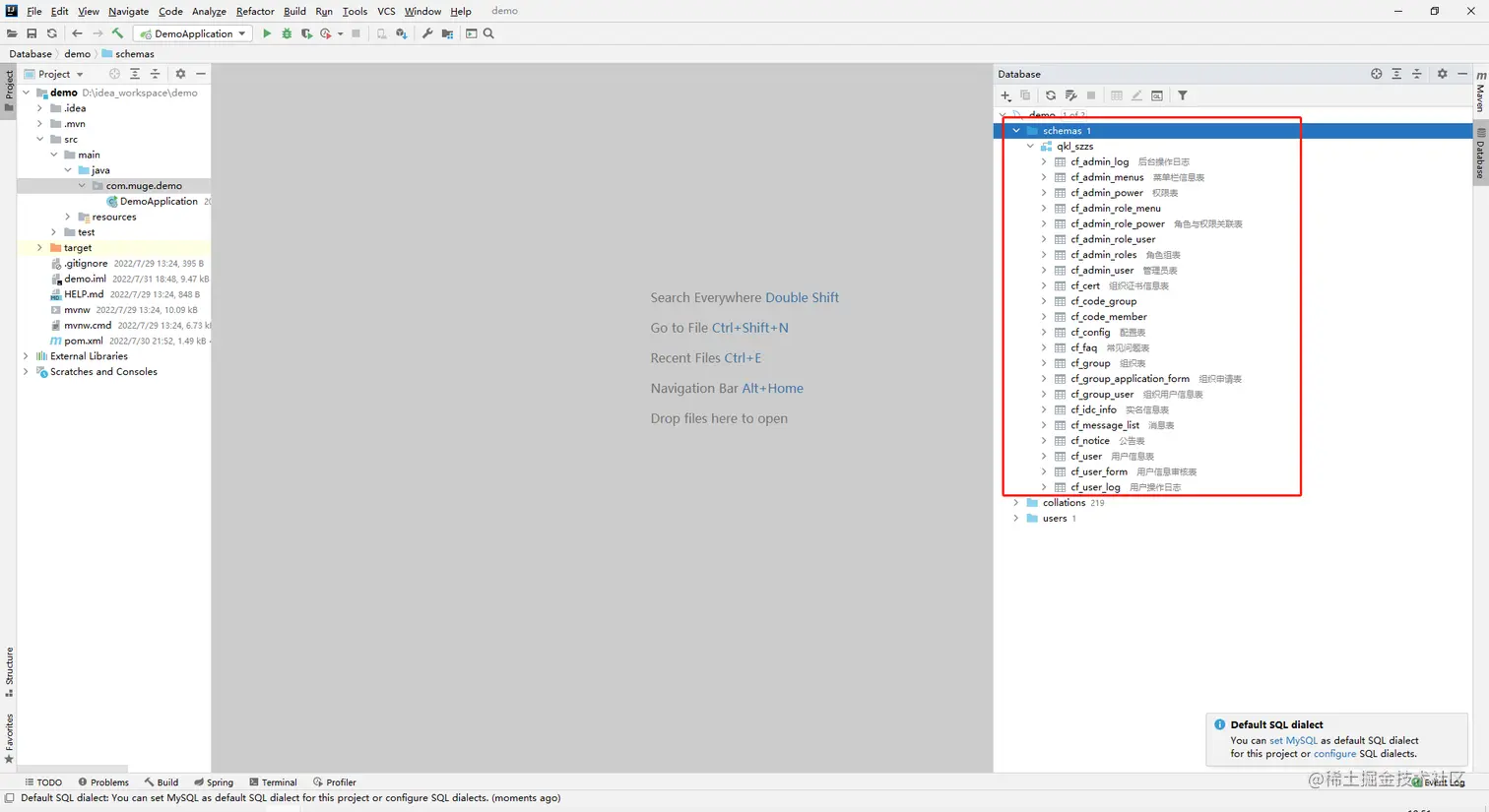Add new data source with plus icon

click(x=1005, y=95)
